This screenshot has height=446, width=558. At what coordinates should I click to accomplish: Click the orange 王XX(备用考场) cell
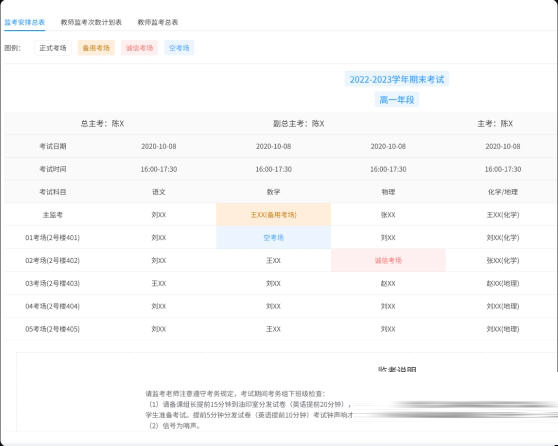(273, 215)
